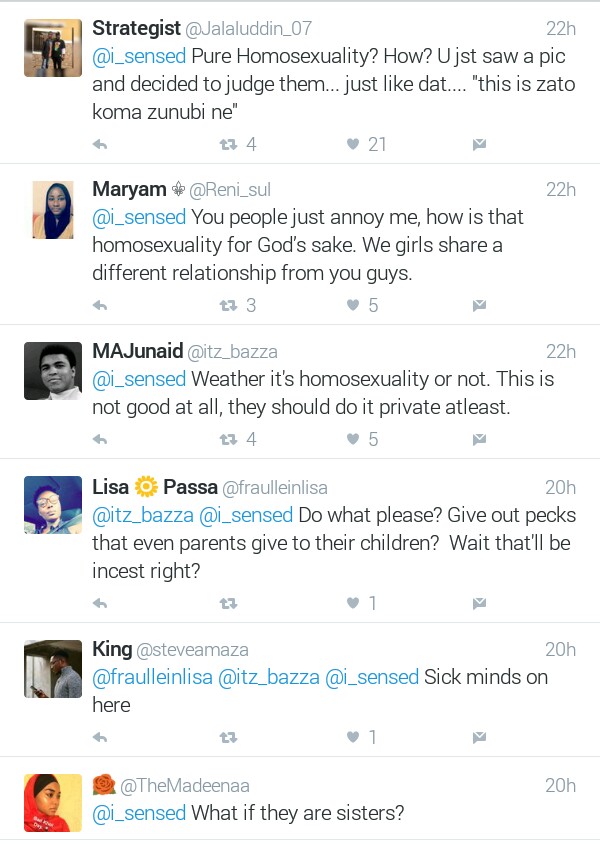
Task: Retweet Strategist's tweet with 4 retweets
Action: click(x=228, y=145)
